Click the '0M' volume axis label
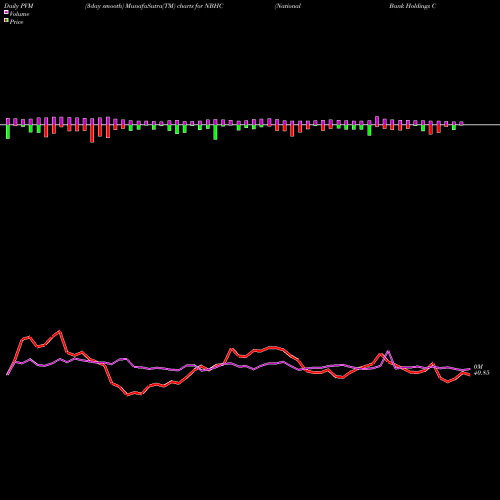The height and width of the screenshot is (500, 500). pos(478,367)
